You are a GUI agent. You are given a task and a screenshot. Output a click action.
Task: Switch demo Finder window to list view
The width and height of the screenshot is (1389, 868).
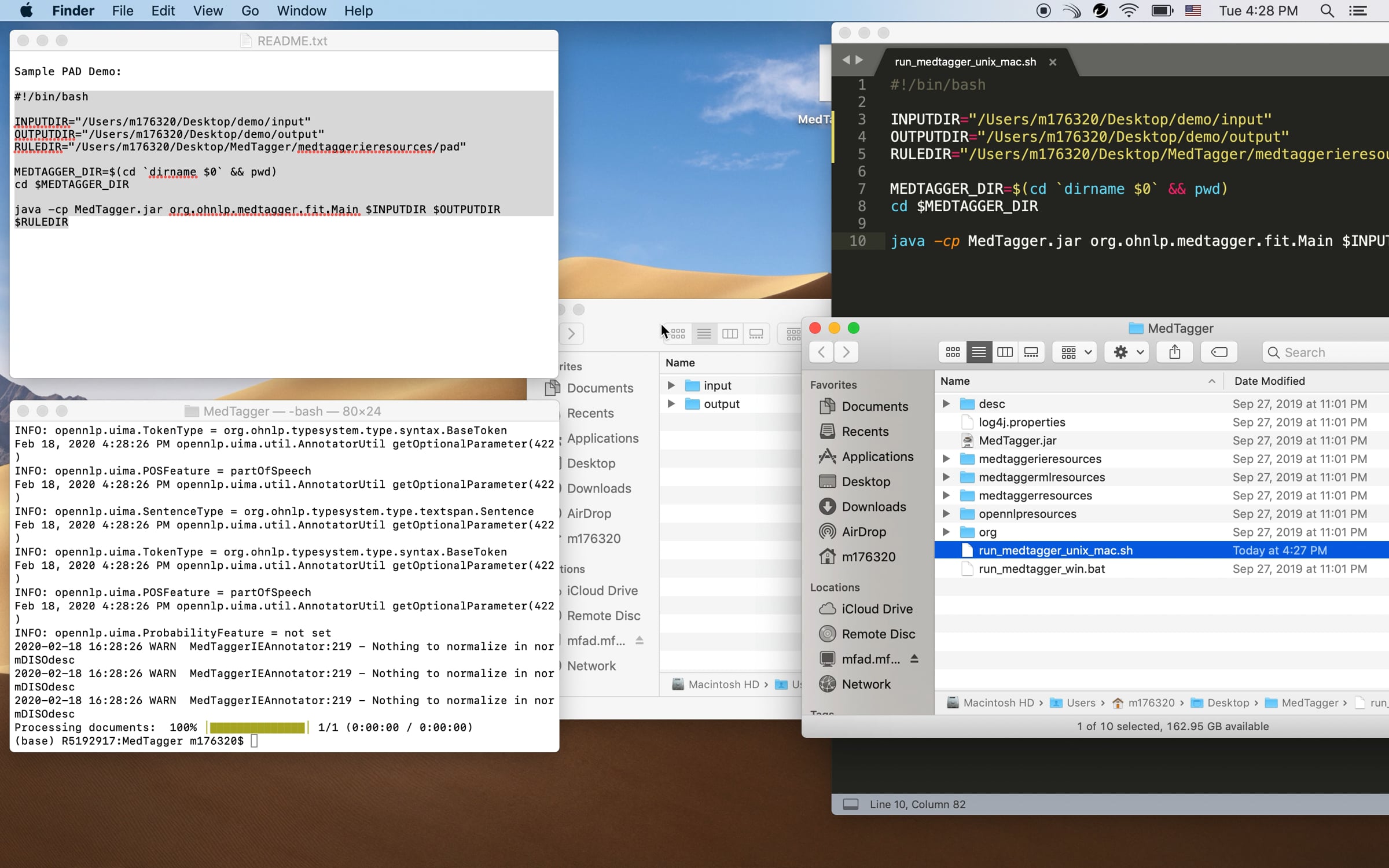tap(704, 334)
